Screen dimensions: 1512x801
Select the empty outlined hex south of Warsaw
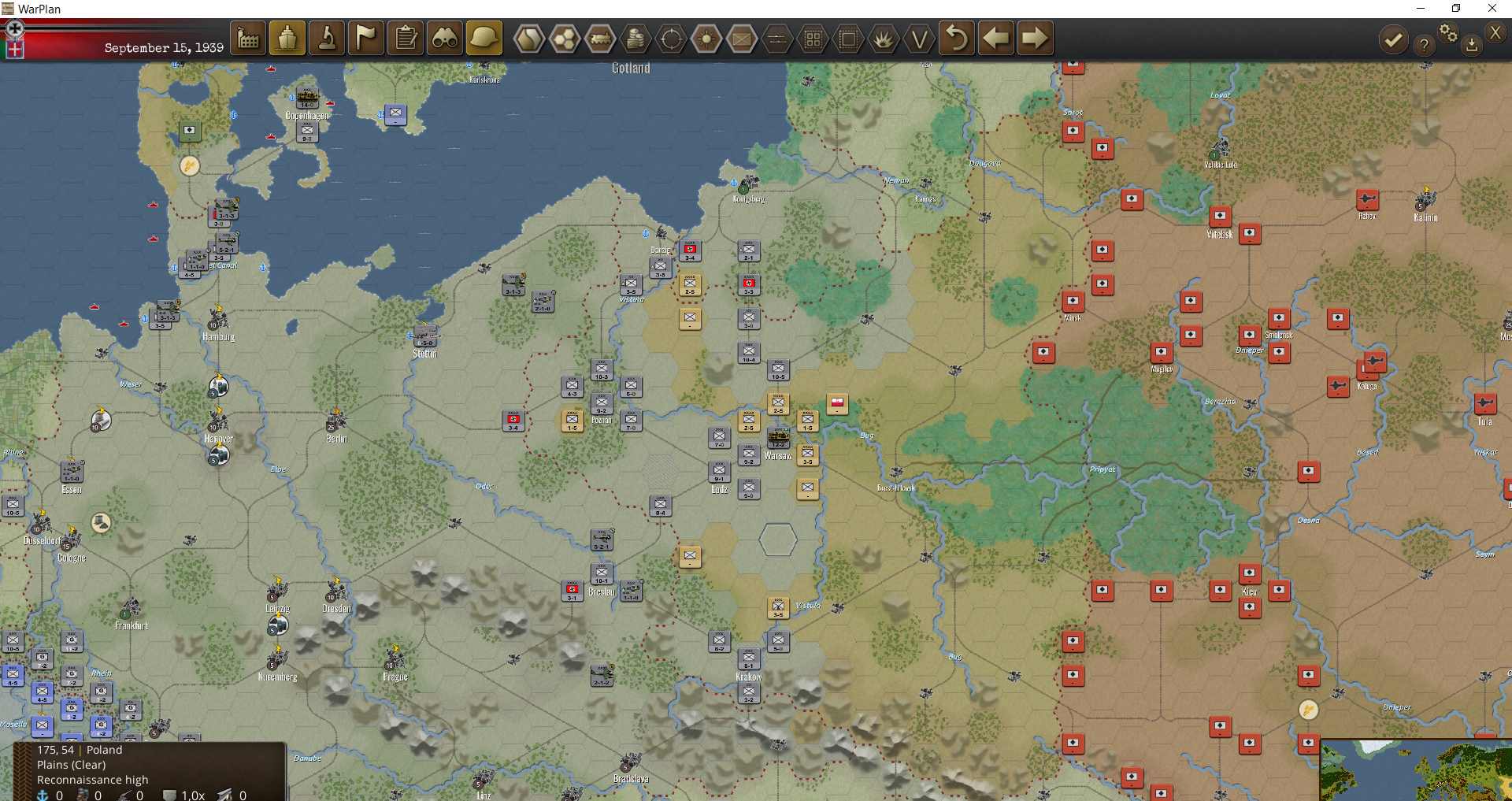click(x=778, y=540)
